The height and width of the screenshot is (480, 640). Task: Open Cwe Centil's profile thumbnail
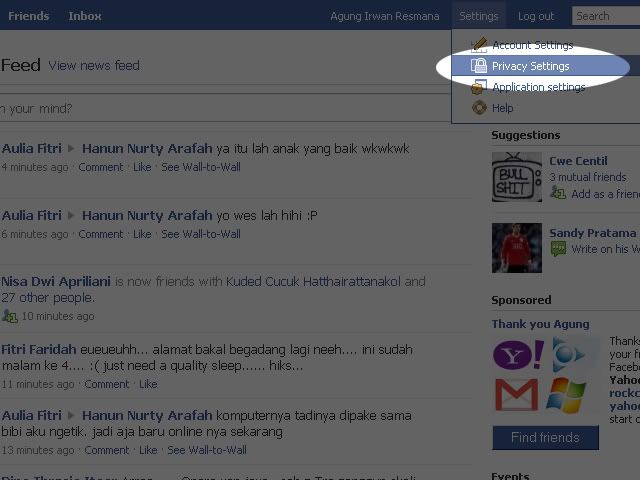click(x=516, y=177)
